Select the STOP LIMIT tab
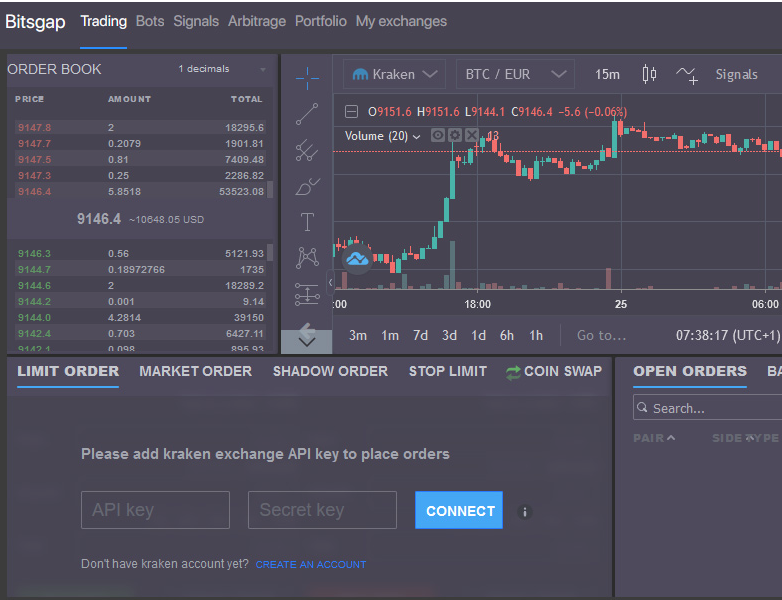782x600 pixels. (x=448, y=372)
